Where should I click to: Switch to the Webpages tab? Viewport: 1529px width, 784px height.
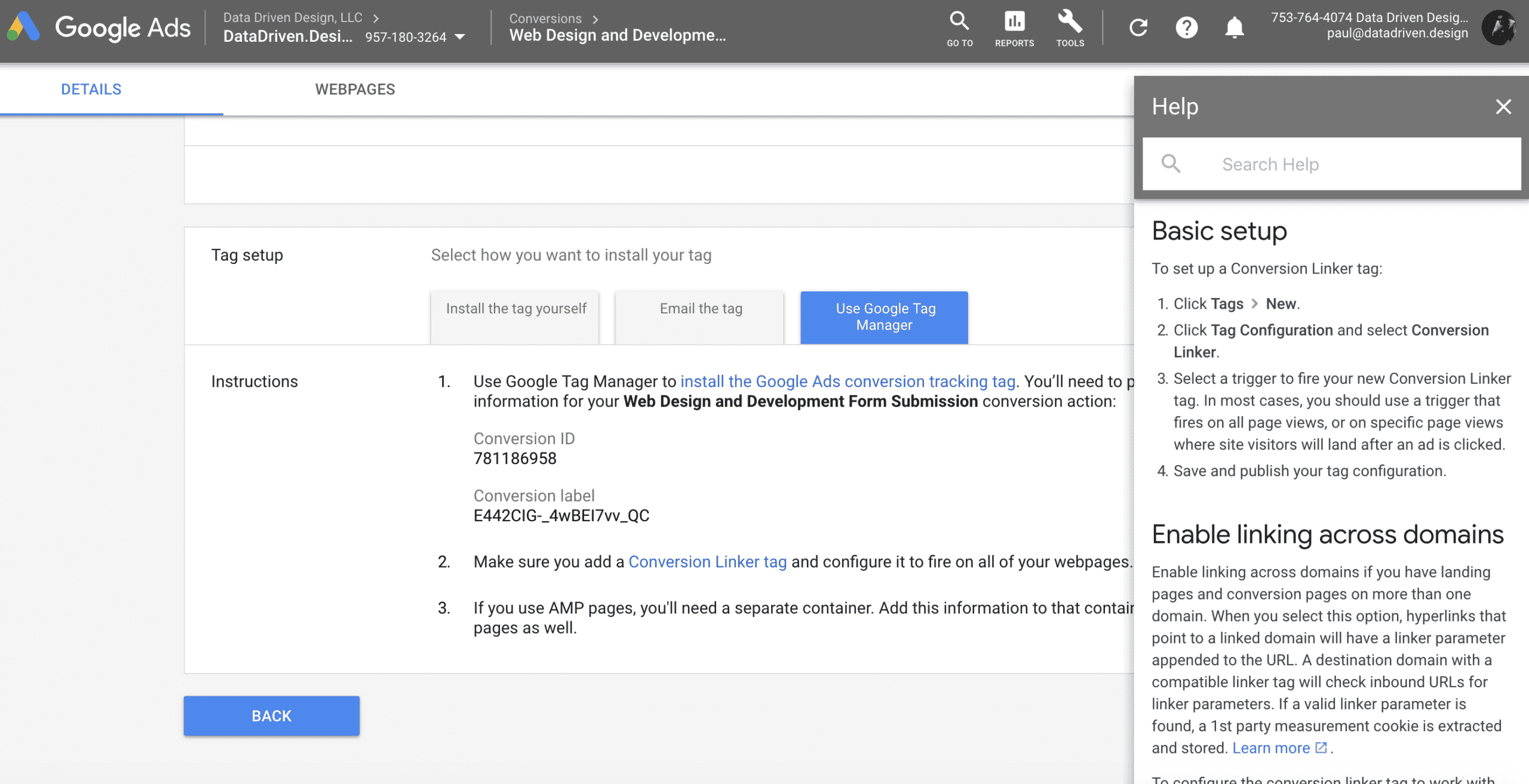(x=355, y=90)
